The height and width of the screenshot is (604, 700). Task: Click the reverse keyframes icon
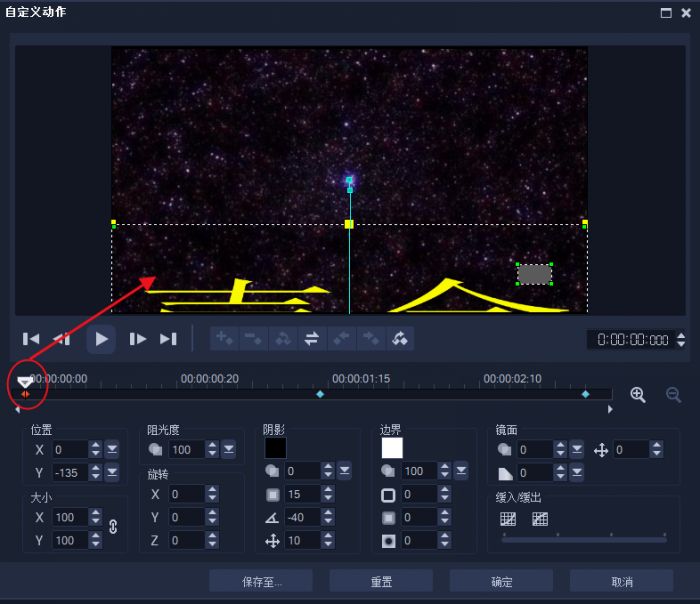[x=283, y=338]
